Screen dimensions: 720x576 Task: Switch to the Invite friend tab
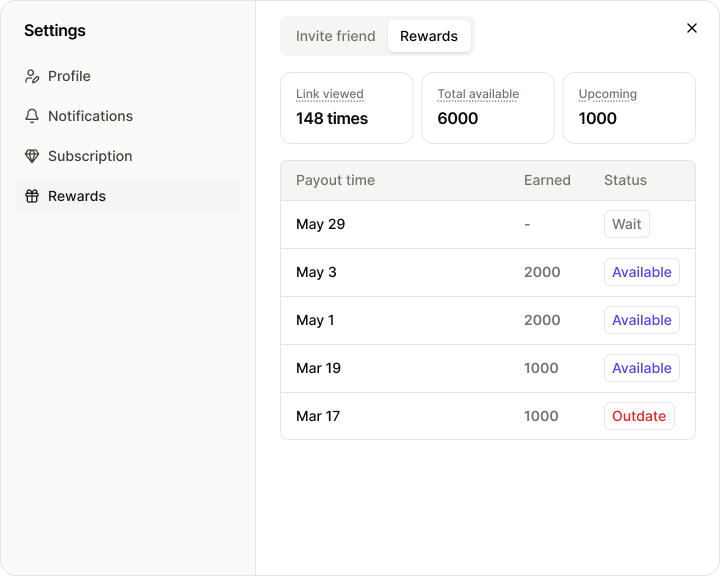coord(336,36)
